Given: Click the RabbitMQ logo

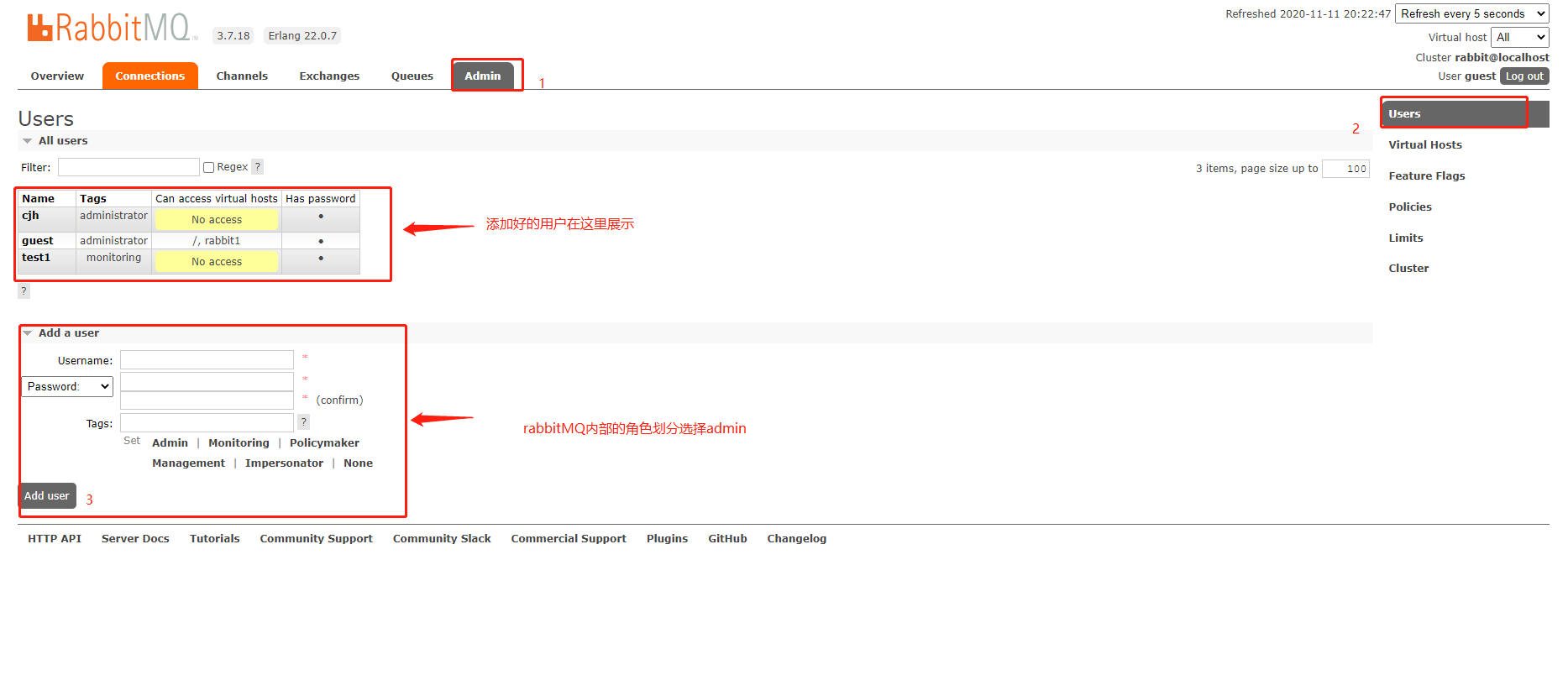Looking at the screenshot, I should (x=111, y=28).
